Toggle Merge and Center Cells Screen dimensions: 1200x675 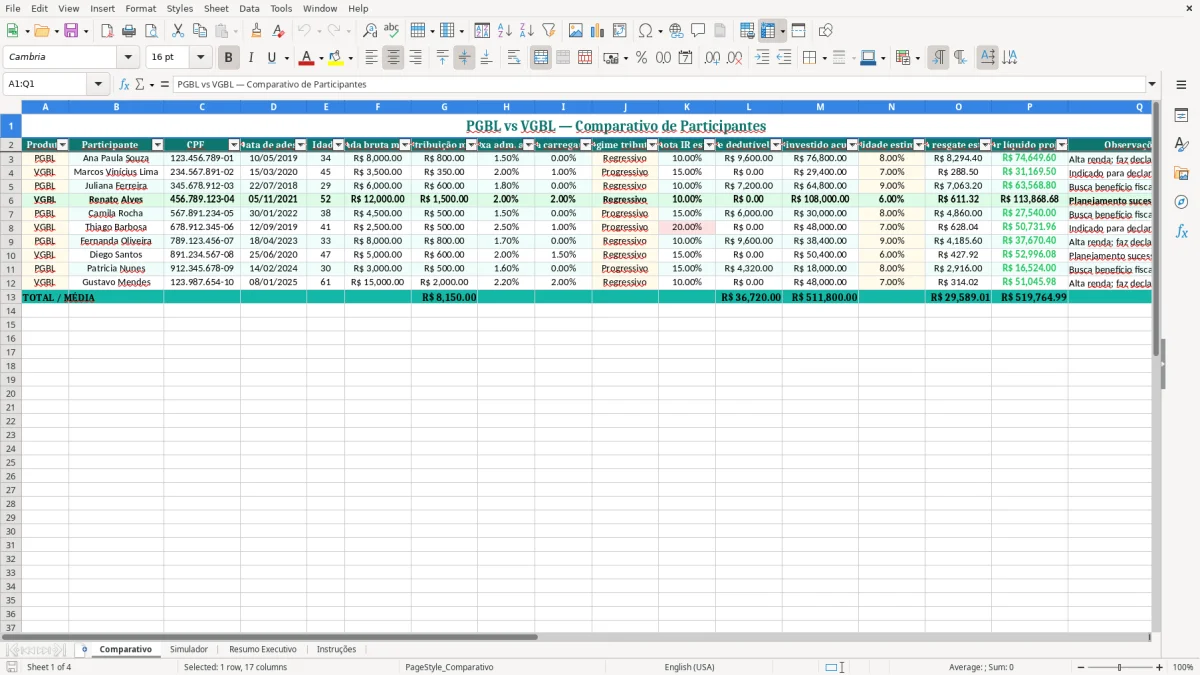[x=541, y=58]
